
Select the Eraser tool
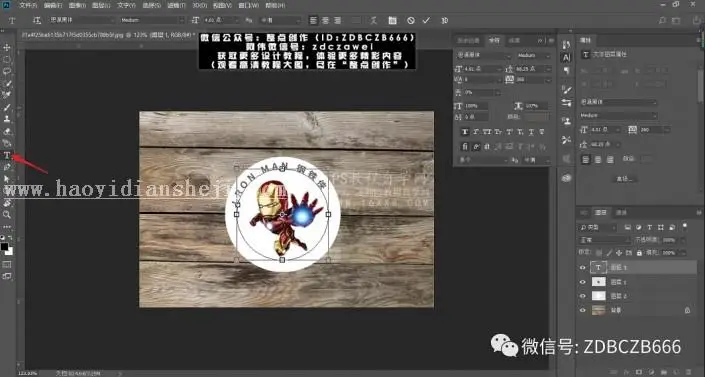coord(7,131)
